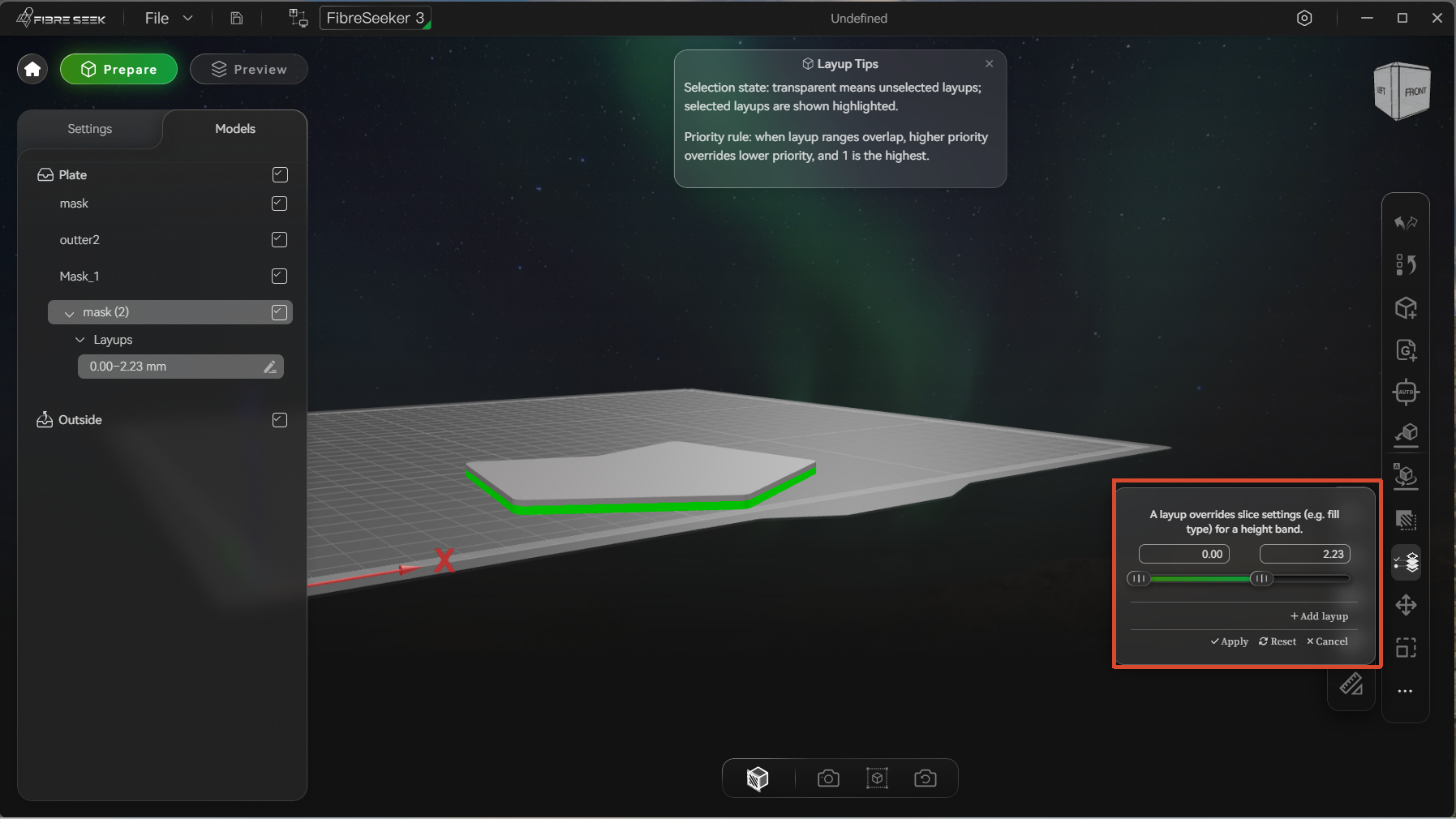Click the lay-on-face cube tool
Image resolution: width=1456 pixels, height=819 pixels.
click(x=1406, y=435)
